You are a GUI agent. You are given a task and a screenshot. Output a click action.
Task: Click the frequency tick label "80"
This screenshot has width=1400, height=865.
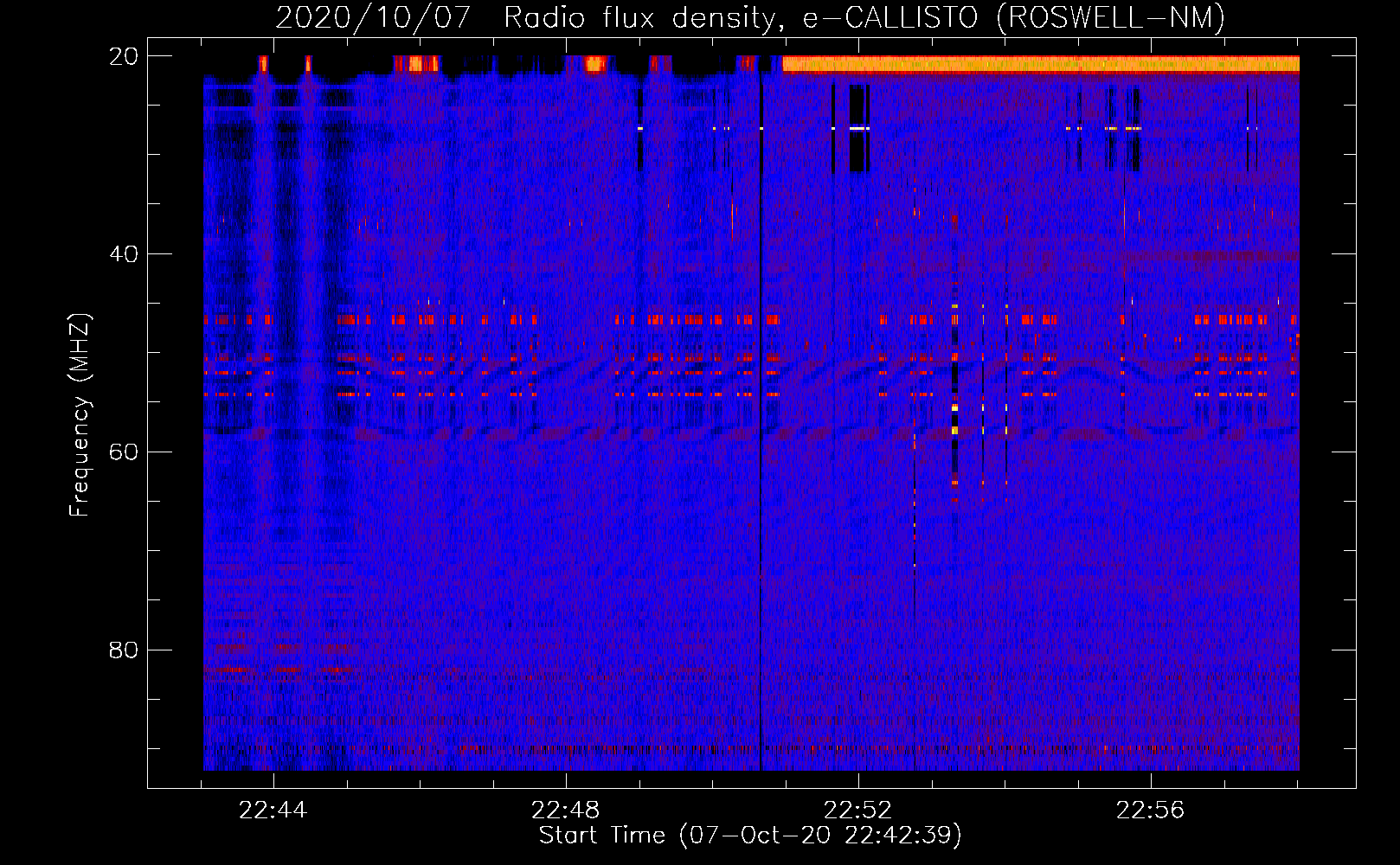pyautogui.click(x=124, y=650)
